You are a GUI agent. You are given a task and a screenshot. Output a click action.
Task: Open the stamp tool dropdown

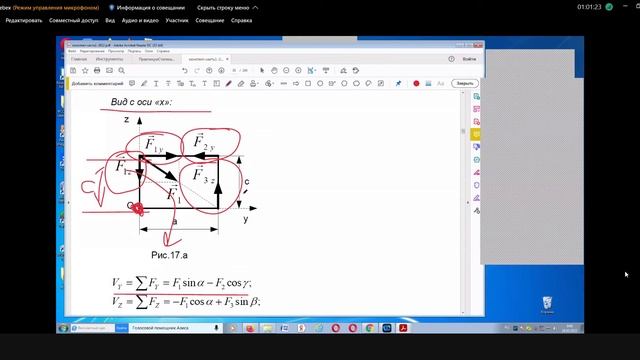click(x=254, y=83)
